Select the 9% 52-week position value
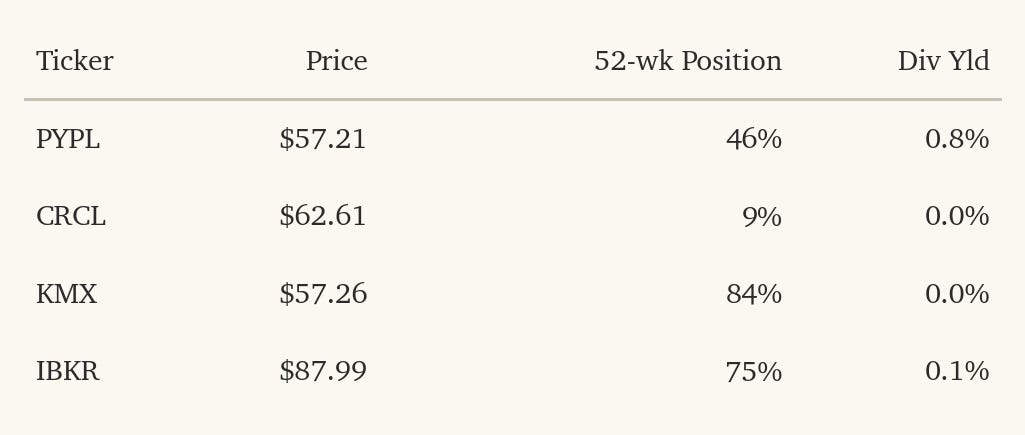The width and height of the screenshot is (1025, 435). [762, 217]
